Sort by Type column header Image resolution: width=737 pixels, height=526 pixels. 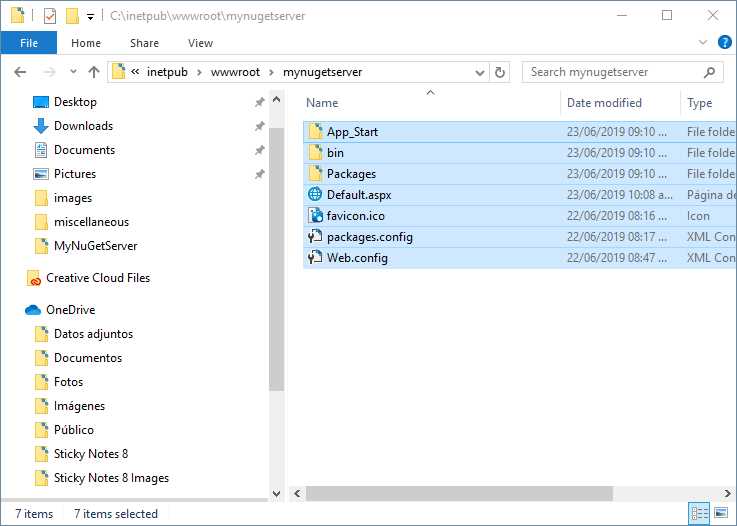click(x=699, y=103)
